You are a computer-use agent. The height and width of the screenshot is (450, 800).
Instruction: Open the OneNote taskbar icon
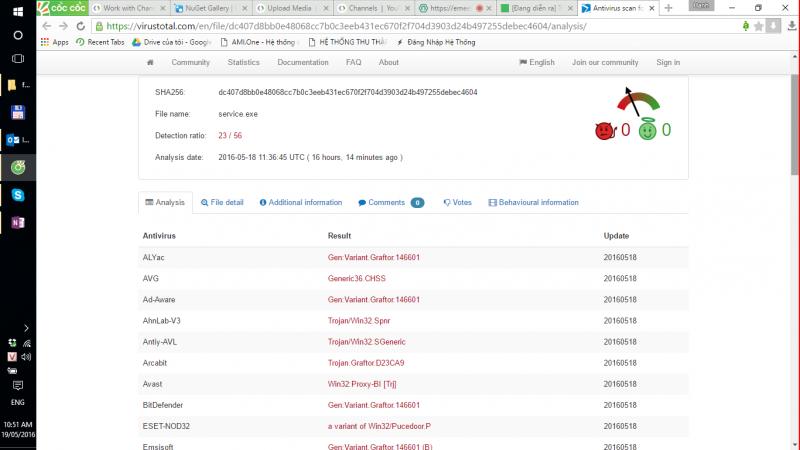tap(18, 222)
